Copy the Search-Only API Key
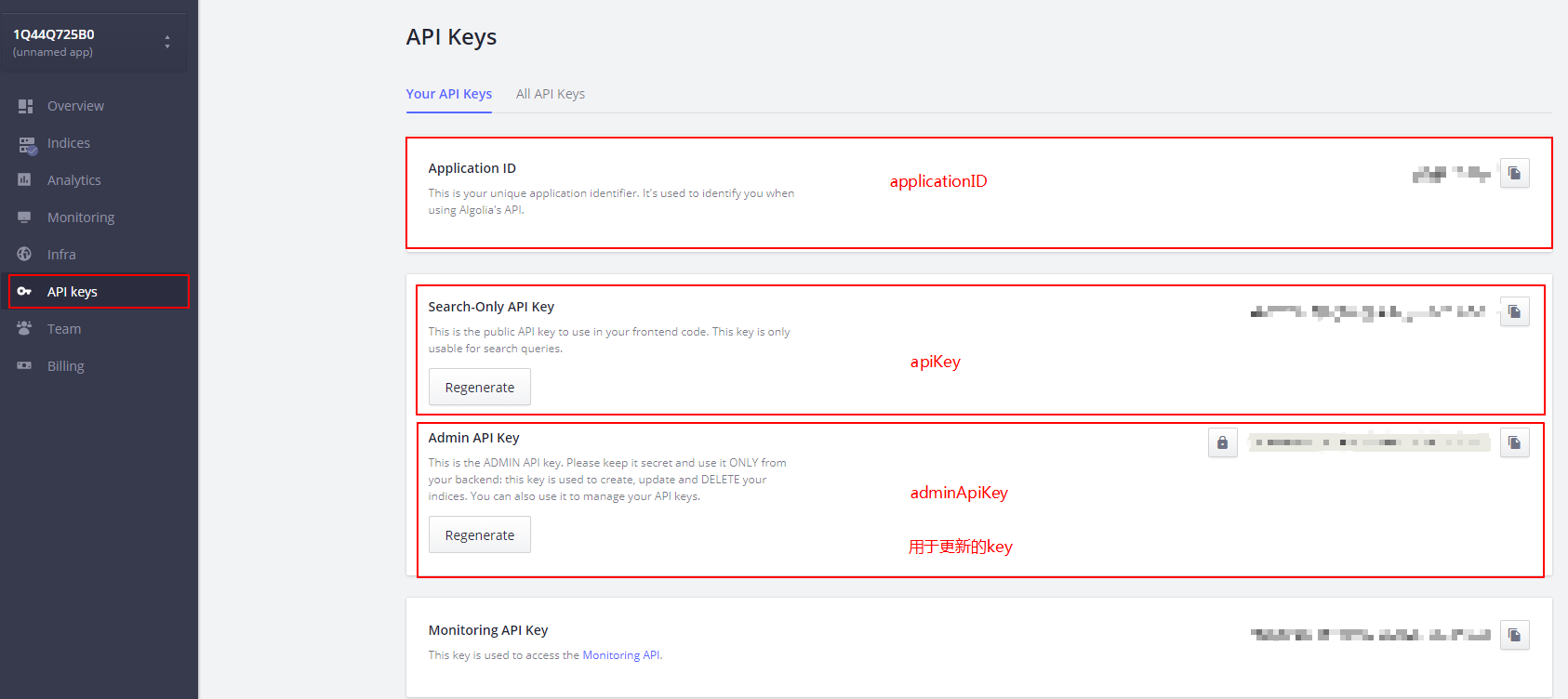The height and width of the screenshot is (699, 1568). click(1514, 312)
